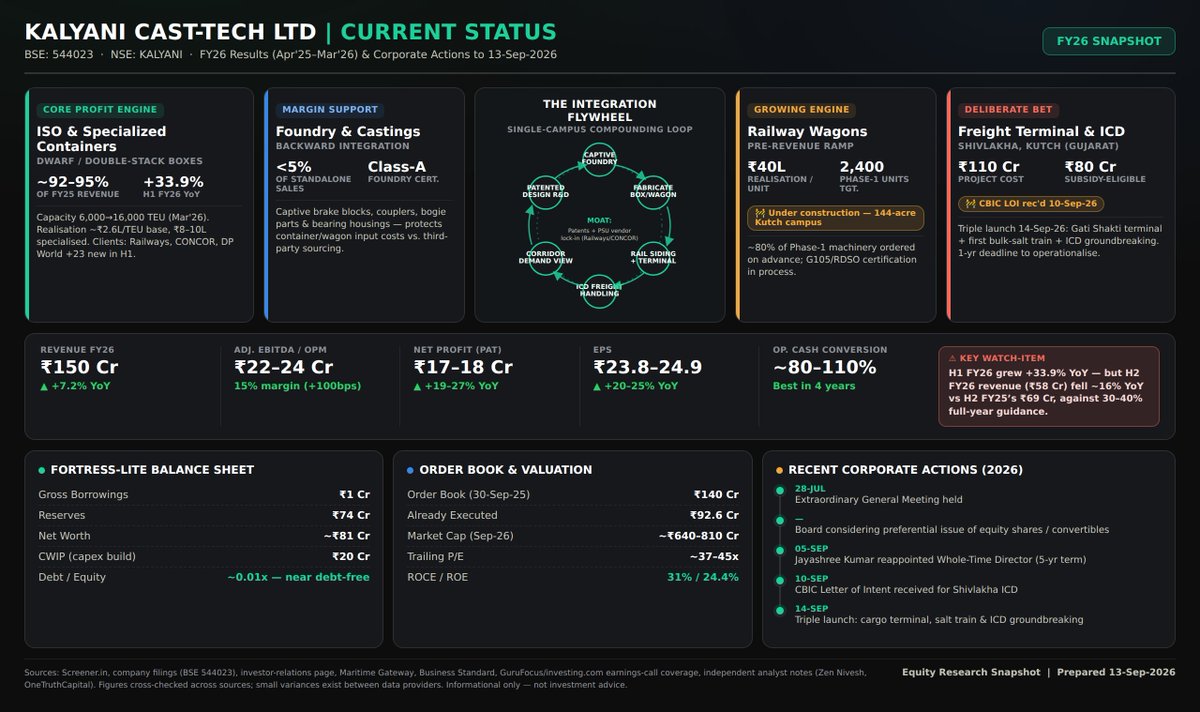Select the DELIBERATE BET tag
Image resolution: width=1200 pixels, height=712 pixels.
[1007, 110]
